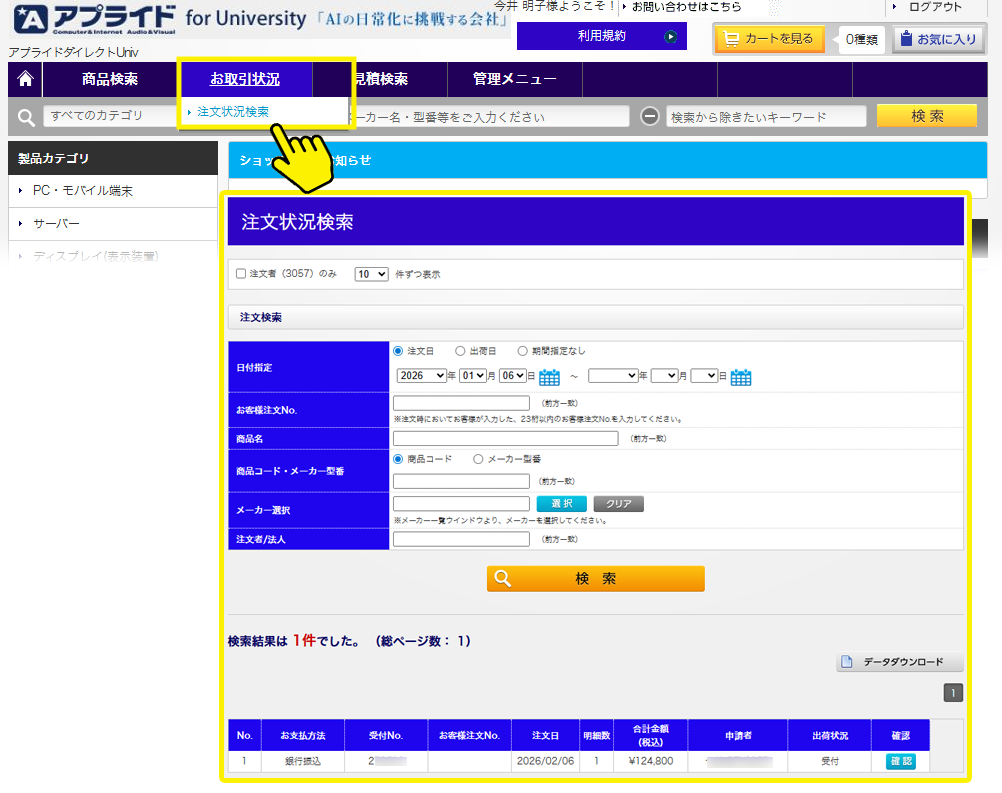Click the 商品名 input field
Screen dimensions: 1002x793
[x=505, y=438]
